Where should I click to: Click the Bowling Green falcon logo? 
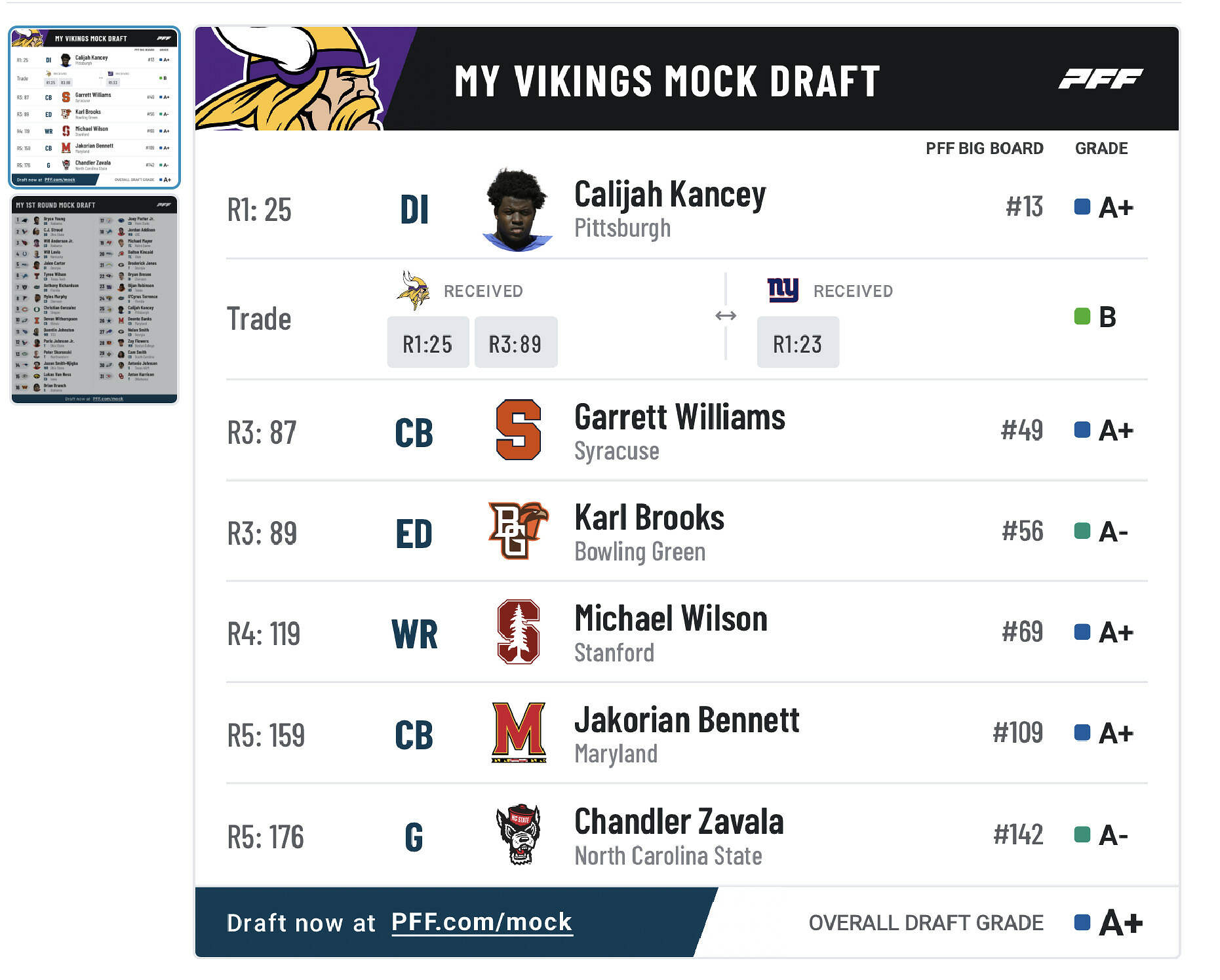[518, 530]
